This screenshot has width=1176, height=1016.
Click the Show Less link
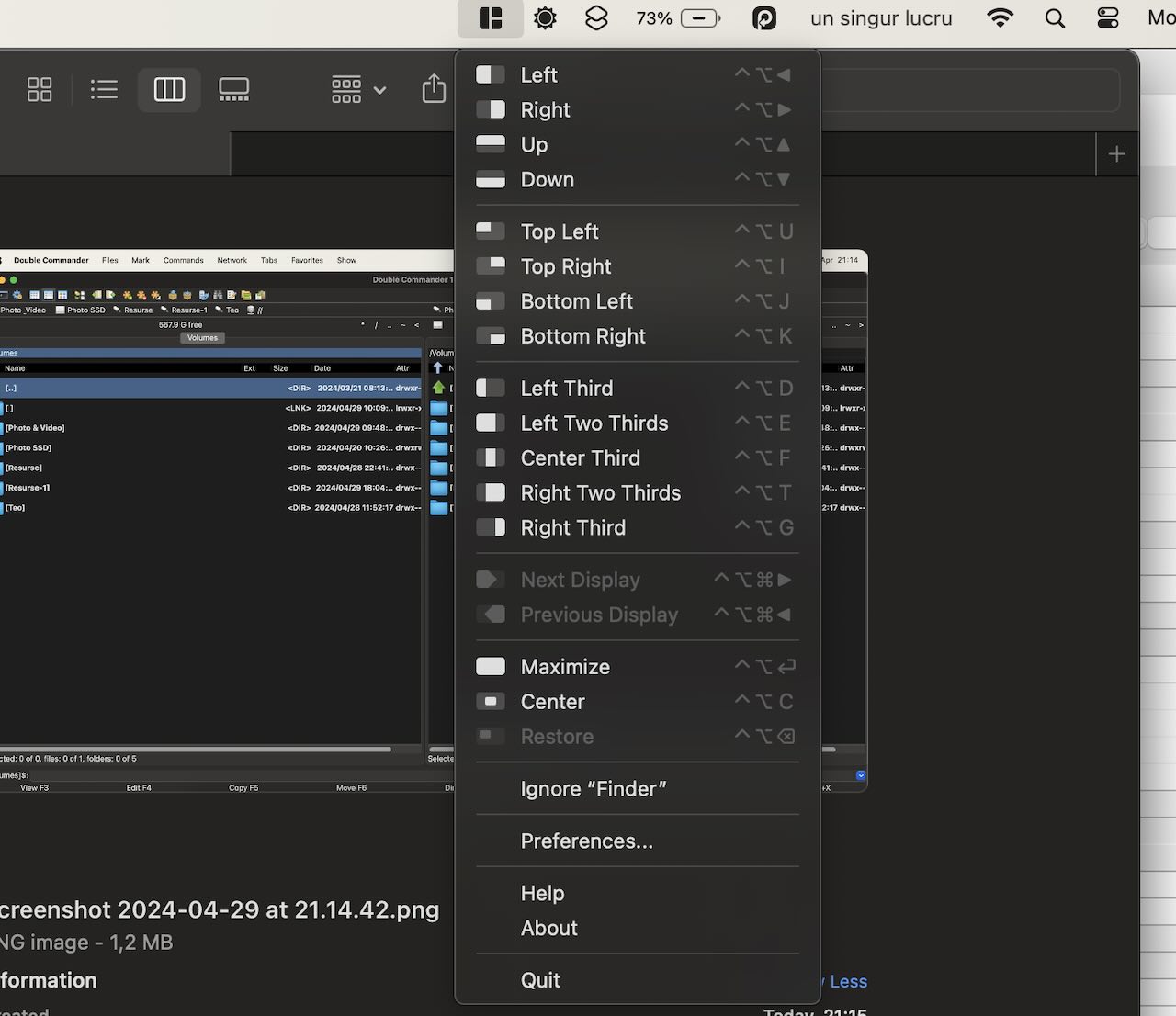click(847, 981)
